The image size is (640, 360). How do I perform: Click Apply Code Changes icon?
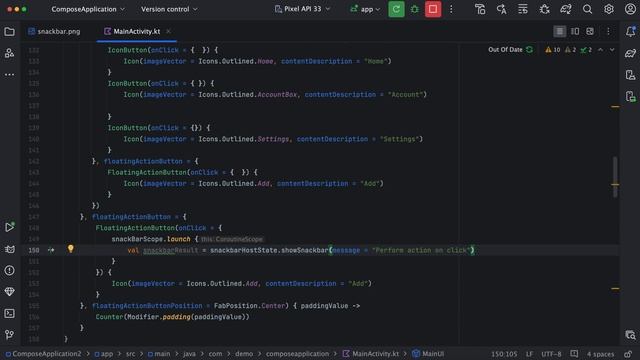(x=523, y=9)
